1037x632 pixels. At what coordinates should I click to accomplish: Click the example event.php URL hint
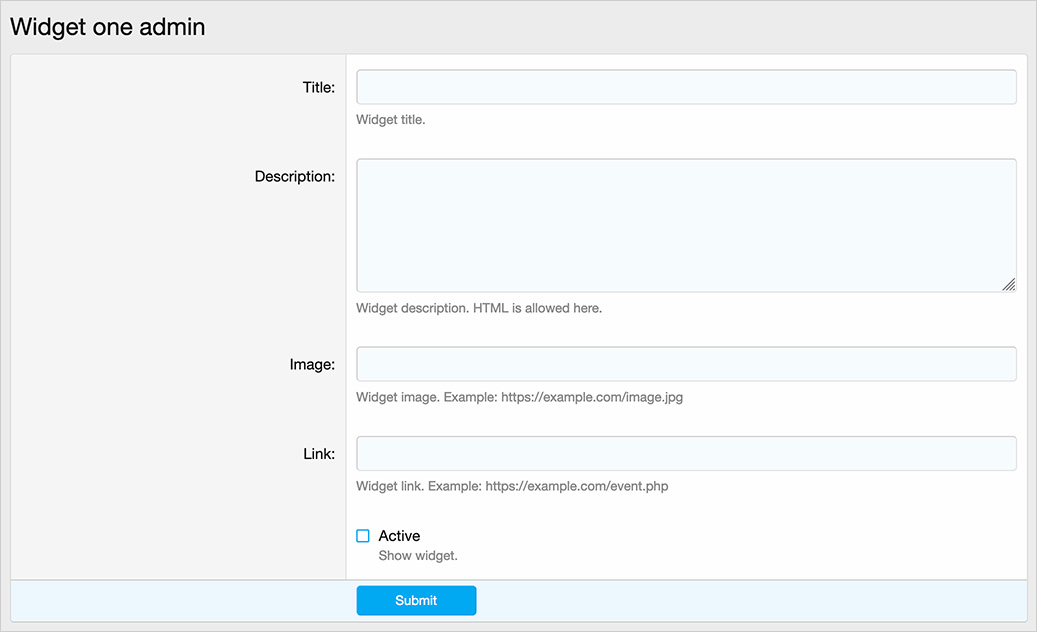tap(577, 487)
